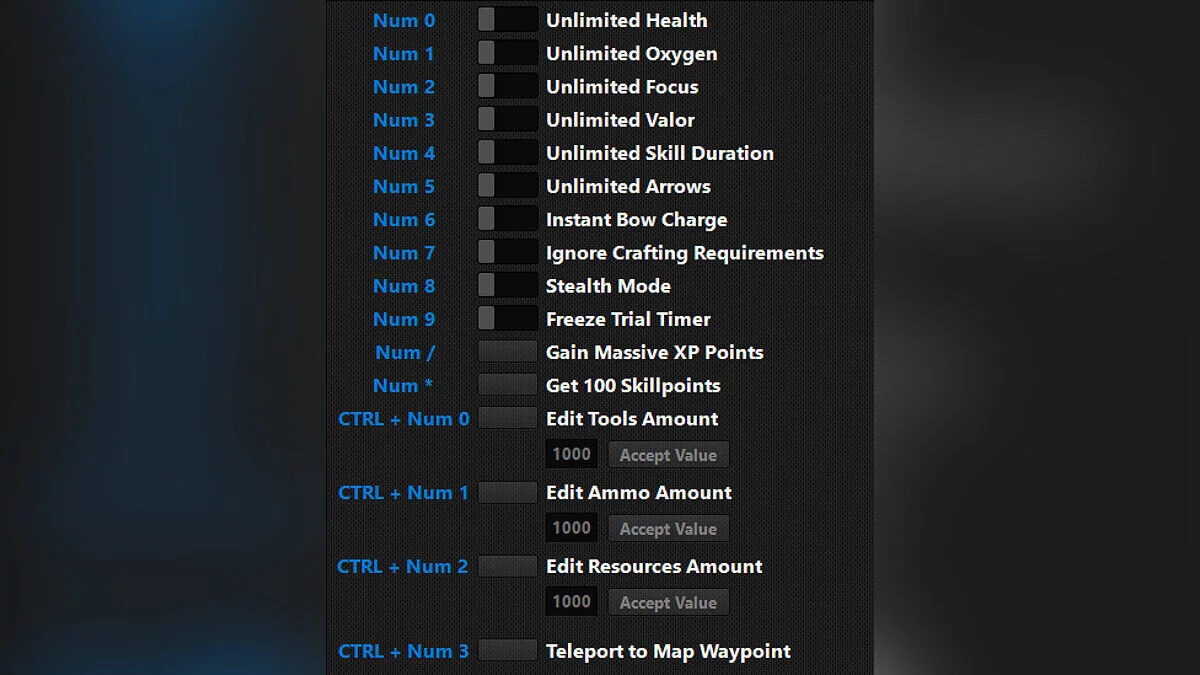Accept Value for Edit Resources Amount
1200x675 pixels.
pyautogui.click(x=668, y=603)
